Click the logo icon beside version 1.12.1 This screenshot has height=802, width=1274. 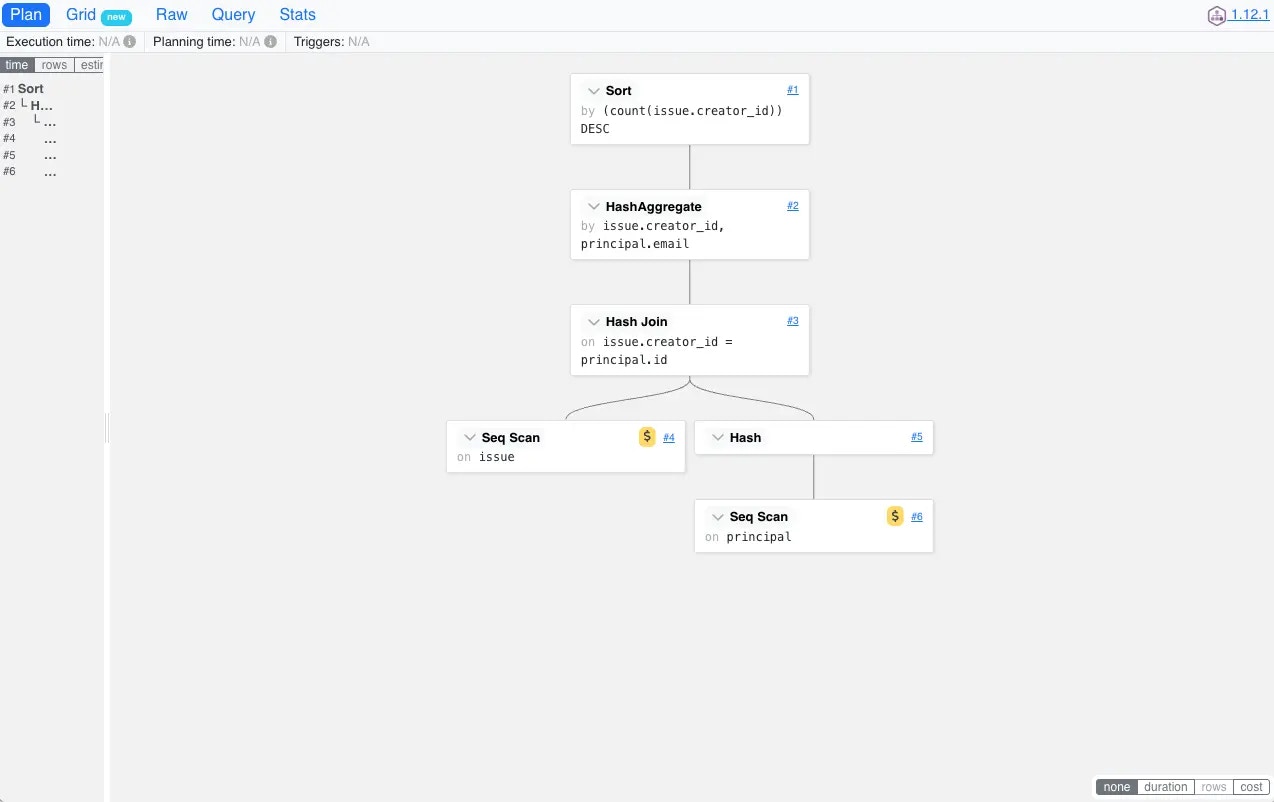[1216, 15]
